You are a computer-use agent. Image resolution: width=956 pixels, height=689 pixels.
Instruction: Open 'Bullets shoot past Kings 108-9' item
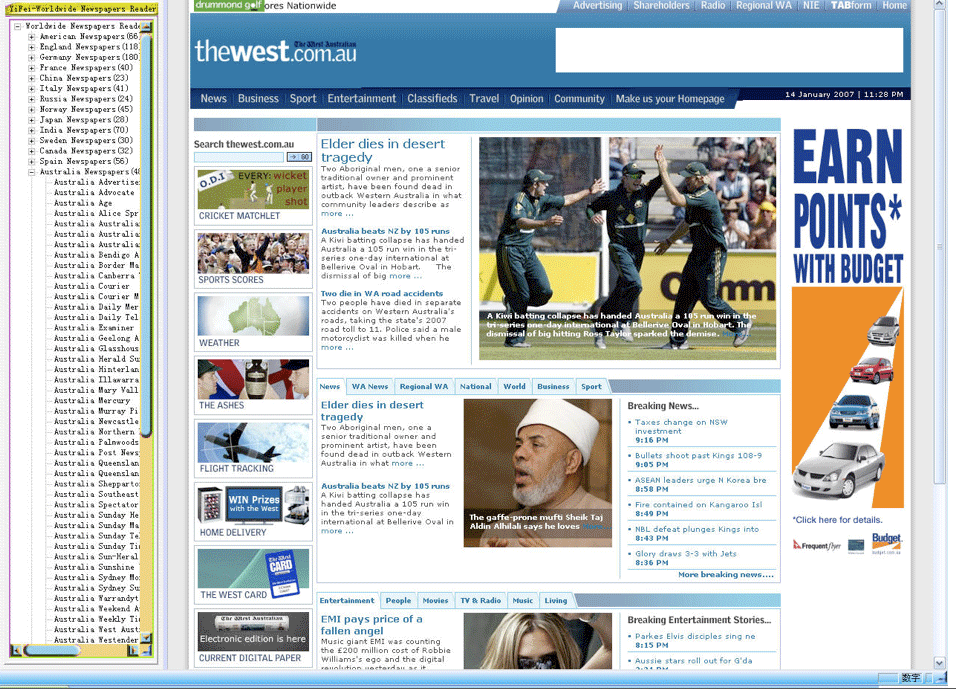698,455
